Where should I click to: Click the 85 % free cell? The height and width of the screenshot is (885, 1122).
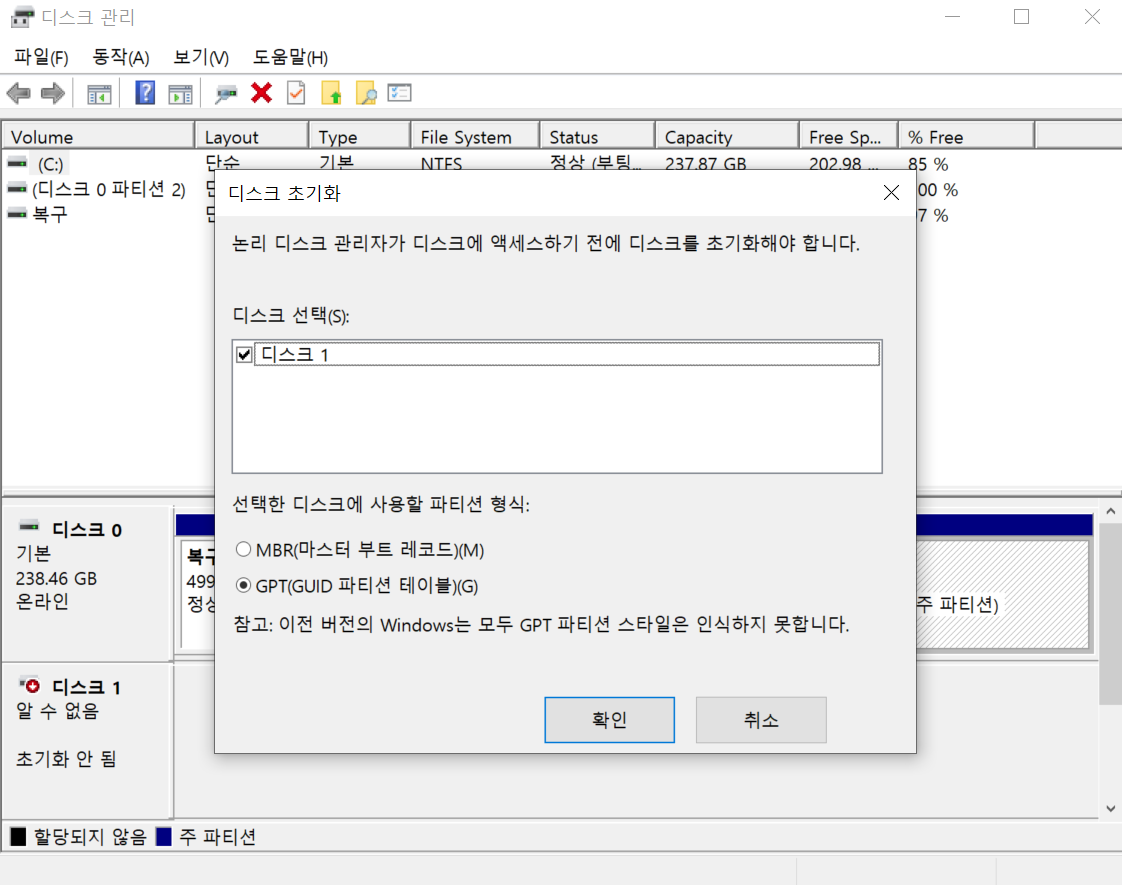(x=928, y=165)
